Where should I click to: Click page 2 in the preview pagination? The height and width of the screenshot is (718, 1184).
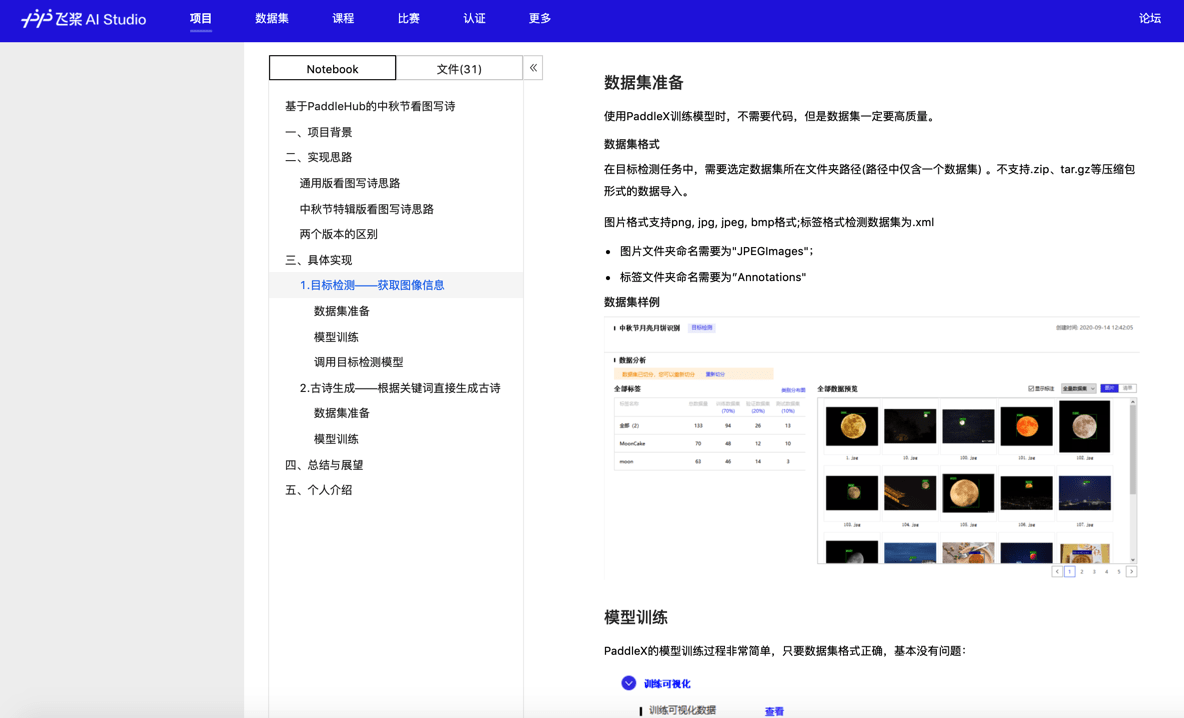click(1081, 572)
